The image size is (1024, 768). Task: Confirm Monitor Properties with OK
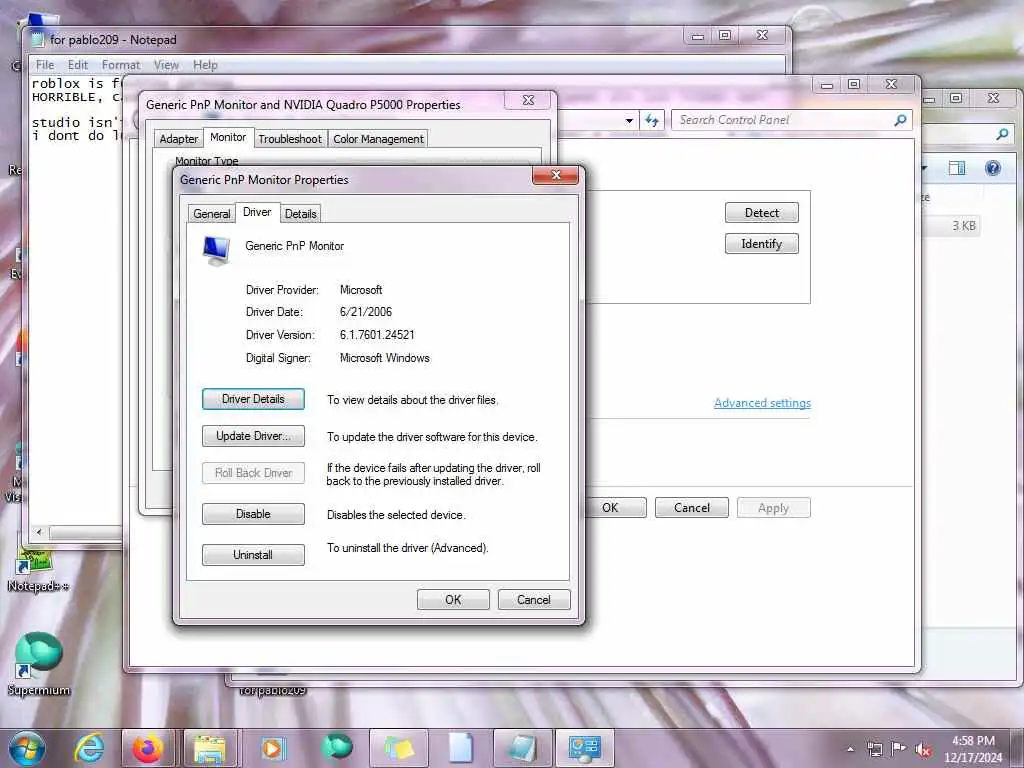(453, 600)
